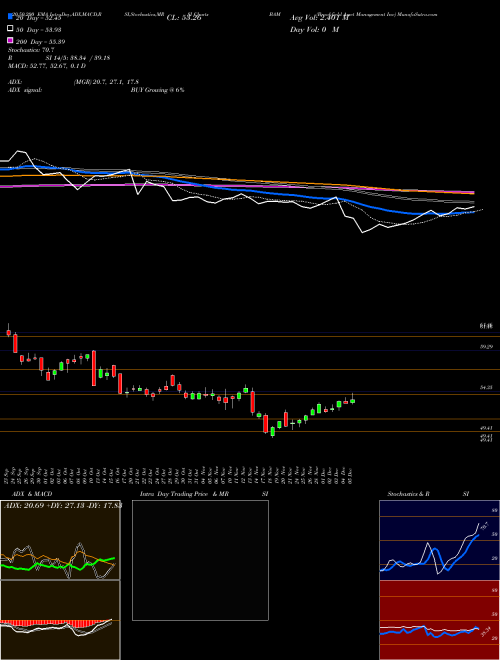Select the ADX MGR values text
Image resolution: width=500 pixels, height=660 pixels.
click(106, 82)
